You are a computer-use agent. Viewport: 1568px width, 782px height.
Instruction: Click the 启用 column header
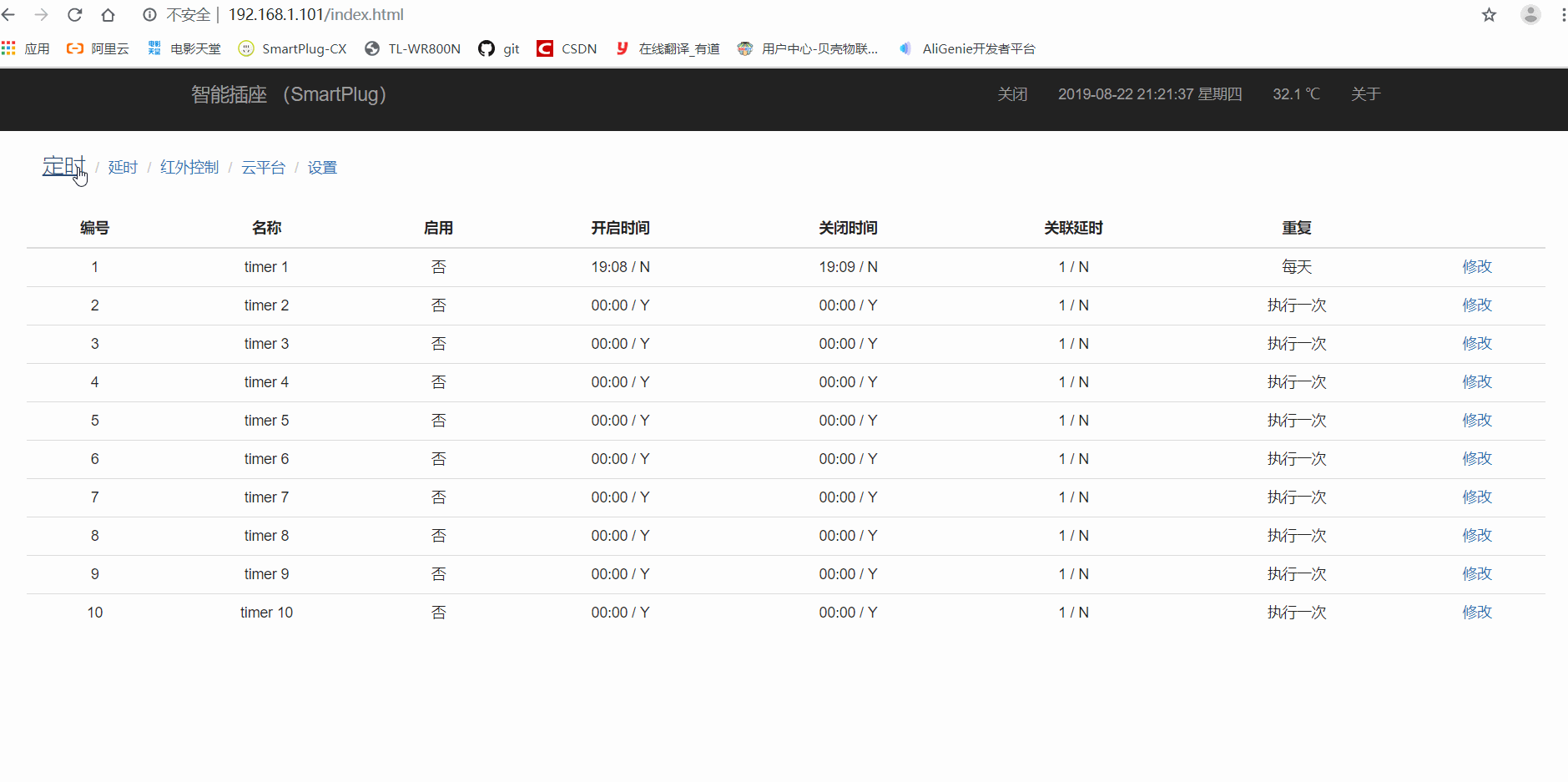pyautogui.click(x=439, y=228)
